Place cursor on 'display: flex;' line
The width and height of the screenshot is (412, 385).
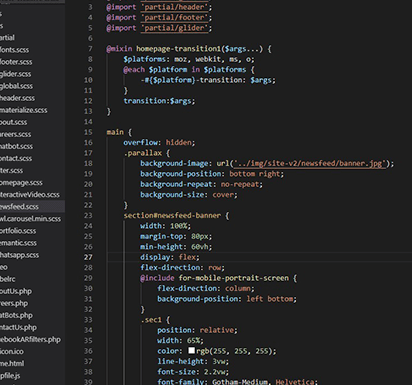170,257
